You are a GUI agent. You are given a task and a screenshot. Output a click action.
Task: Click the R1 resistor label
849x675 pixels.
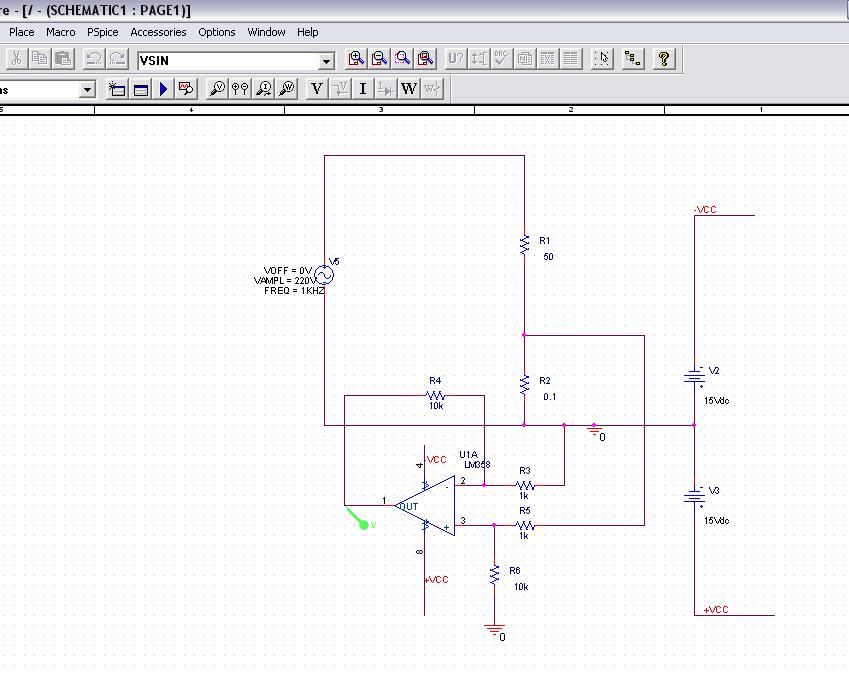[545, 240]
